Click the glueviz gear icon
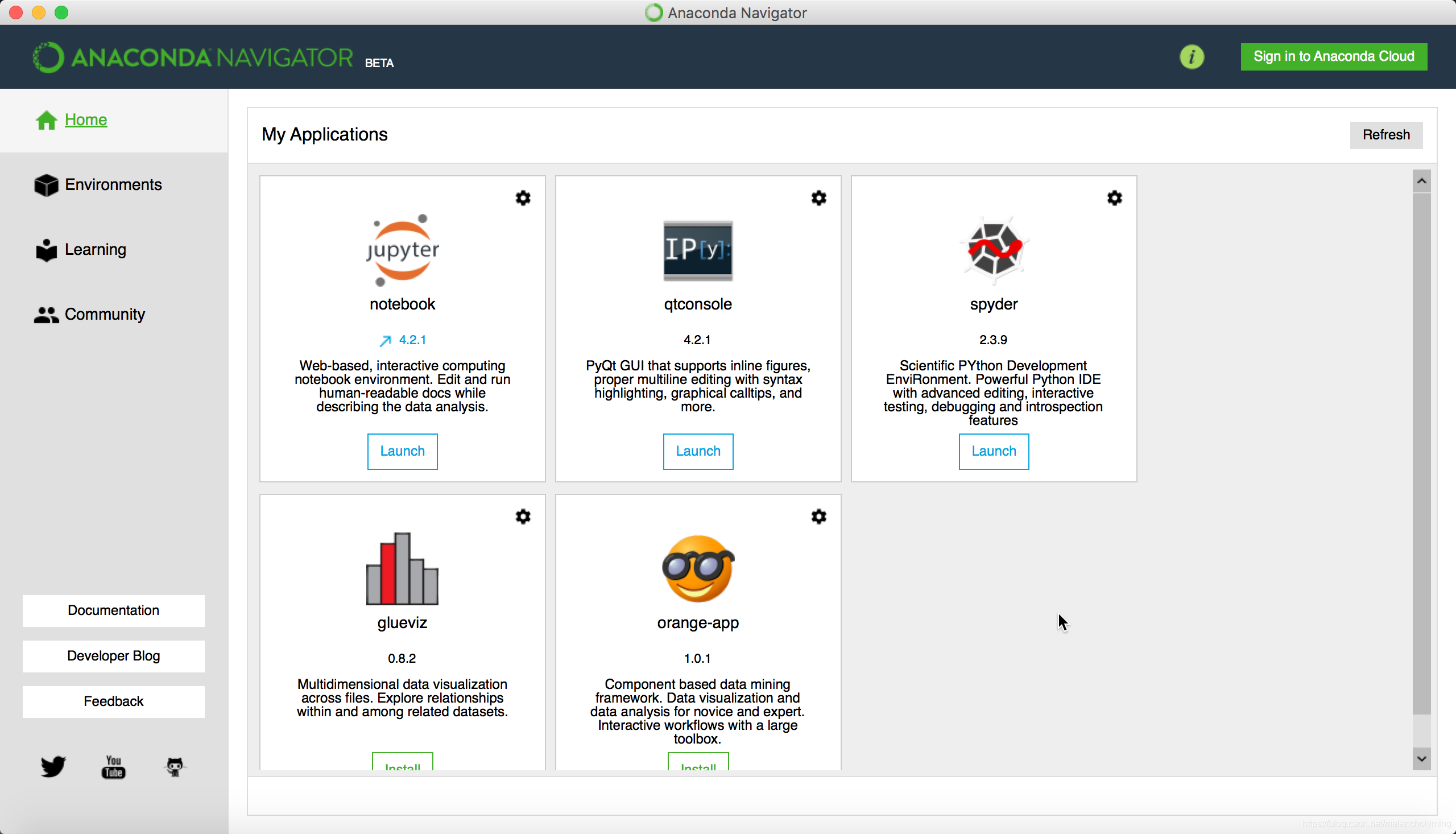The image size is (1456, 834). click(523, 517)
